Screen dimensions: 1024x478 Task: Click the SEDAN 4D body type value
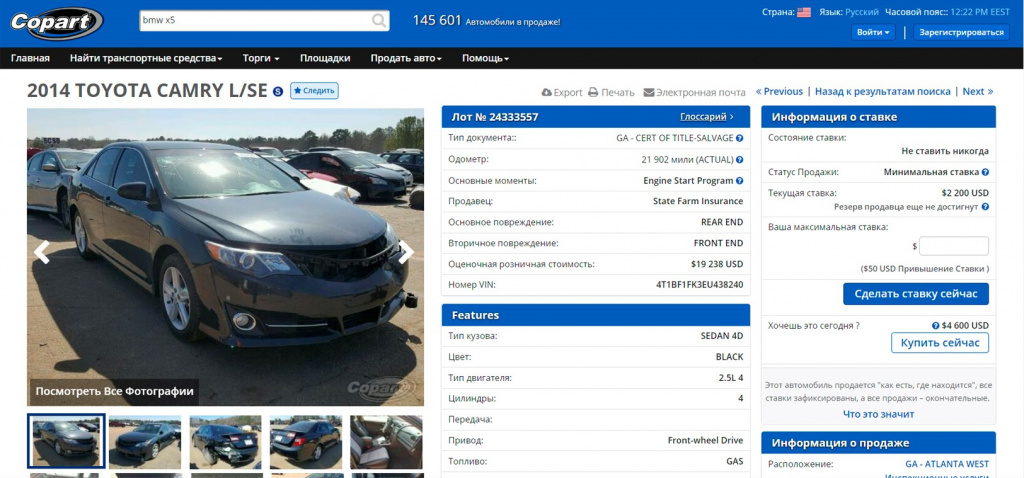722,336
